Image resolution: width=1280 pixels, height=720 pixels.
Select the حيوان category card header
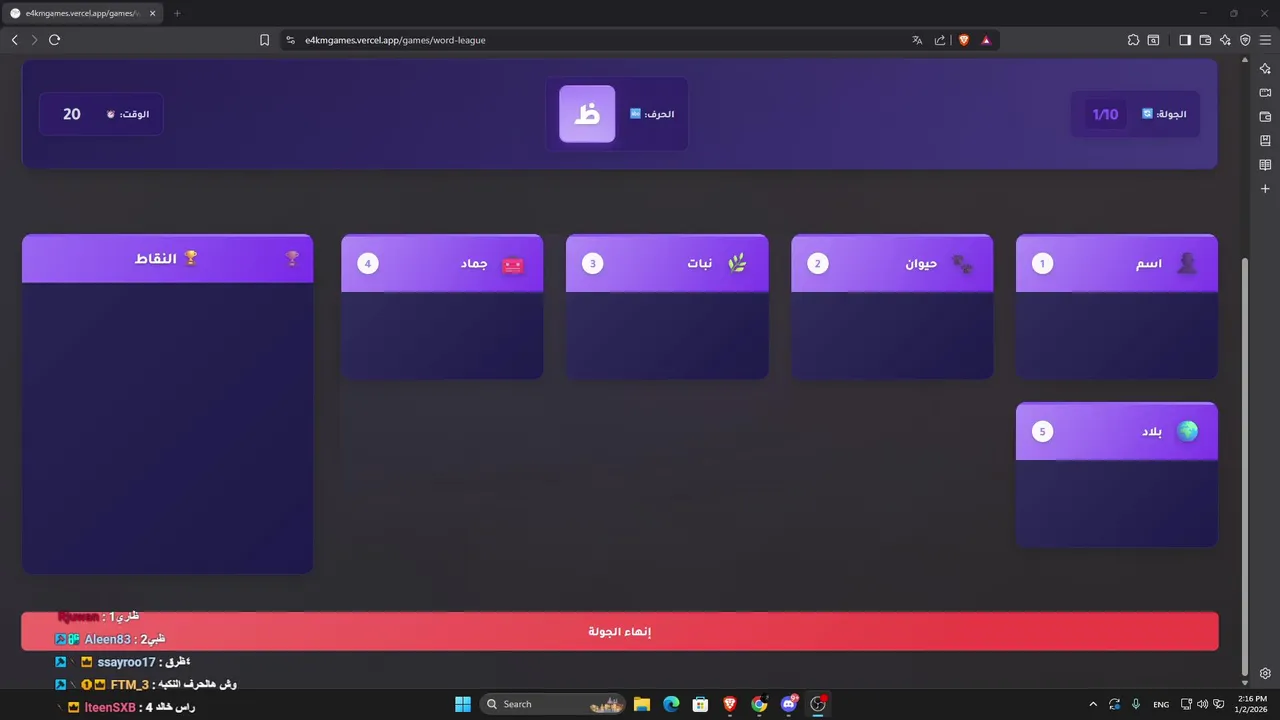coord(892,264)
